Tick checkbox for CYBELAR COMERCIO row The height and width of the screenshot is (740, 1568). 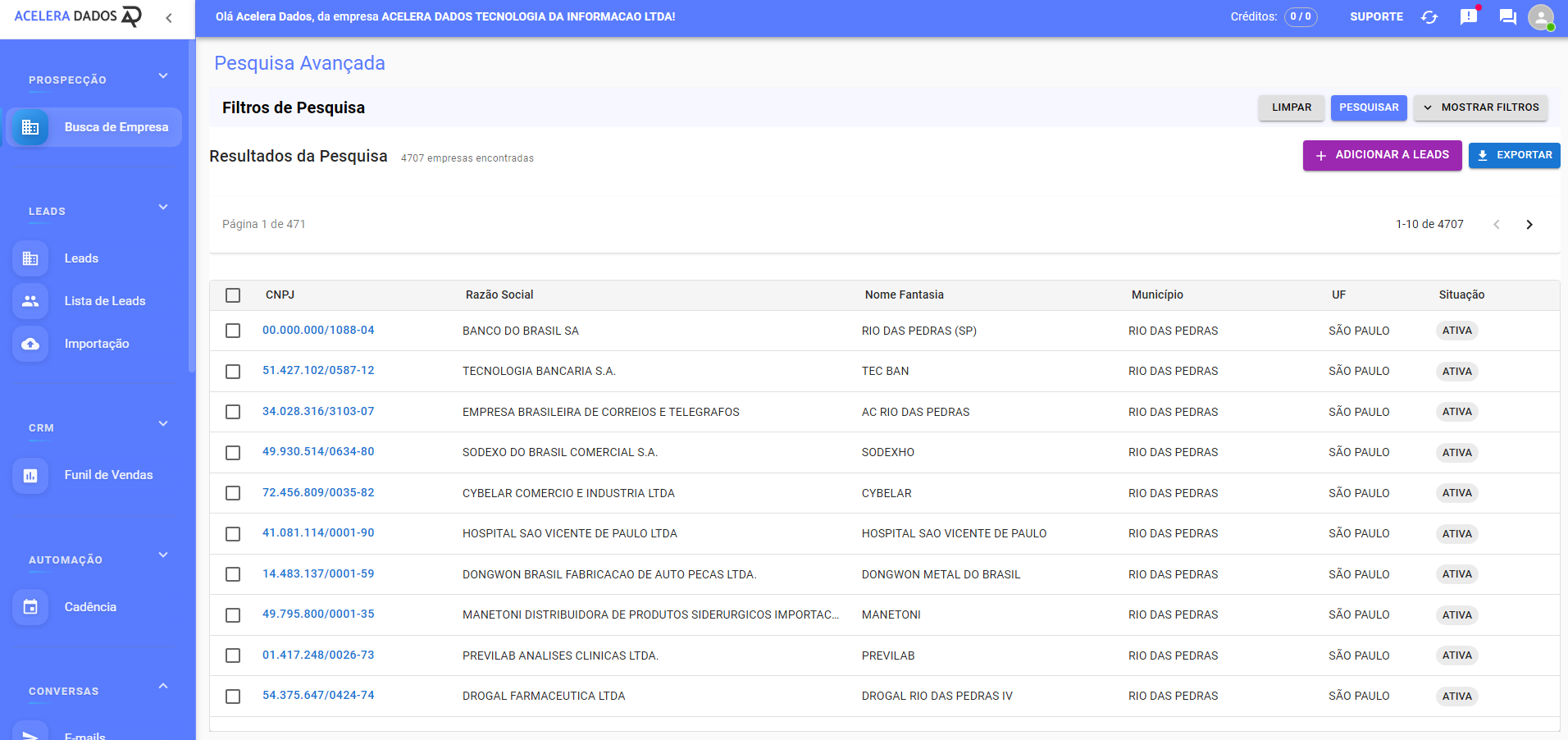pyautogui.click(x=233, y=493)
